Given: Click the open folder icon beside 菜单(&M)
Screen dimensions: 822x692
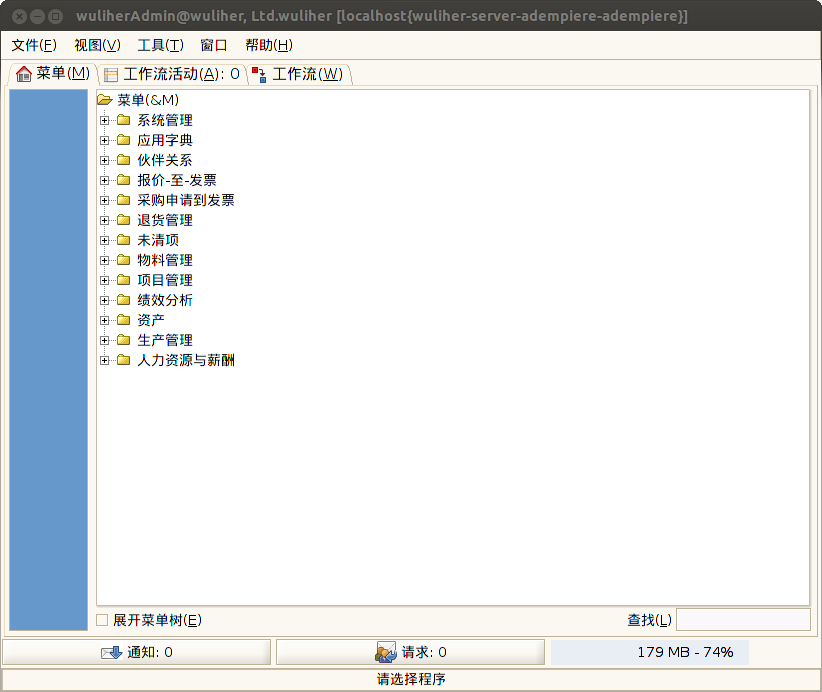Looking at the screenshot, I should pyautogui.click(x=105, y=100).
